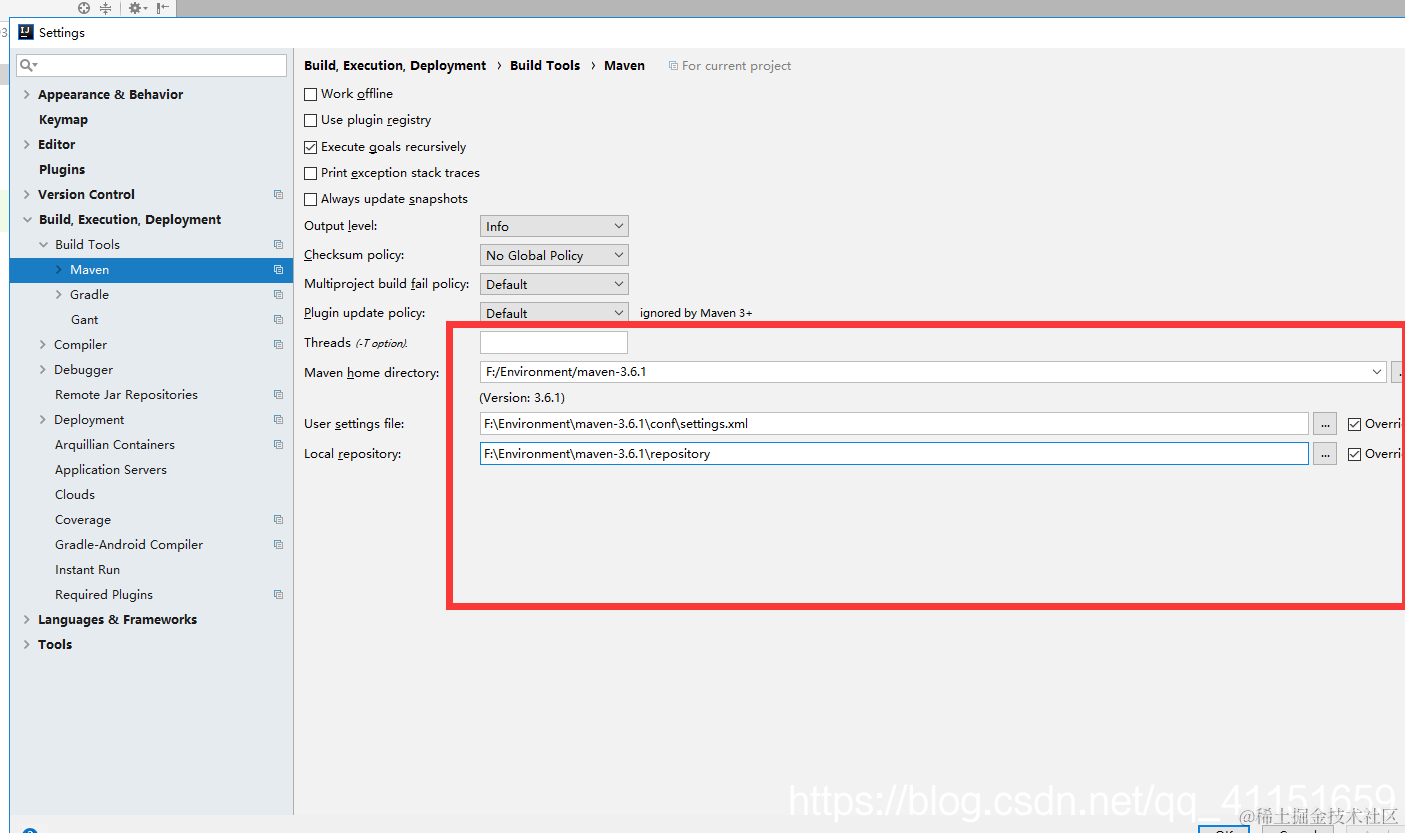1405x833 pixels.
Task: Open Application Servers settings page
Action: 111,470
